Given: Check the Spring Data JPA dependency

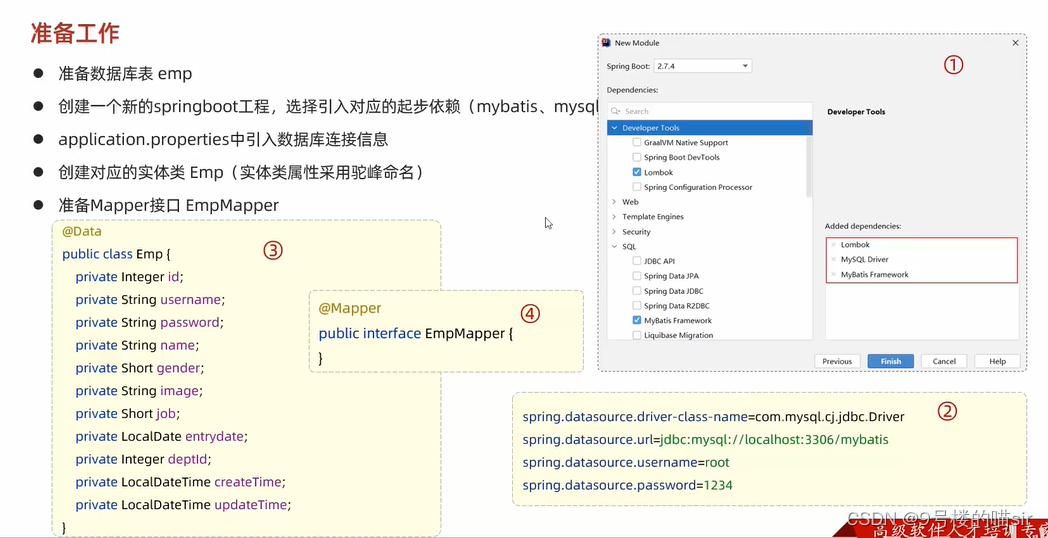Looking at the screenshot, I should (x=636, y=276).
